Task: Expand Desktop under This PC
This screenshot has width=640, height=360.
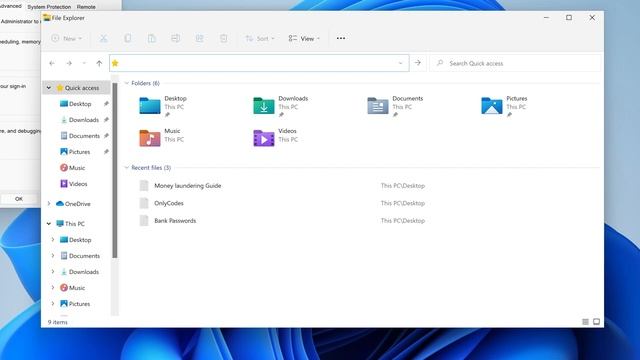Action: click(x=53, y=240)
